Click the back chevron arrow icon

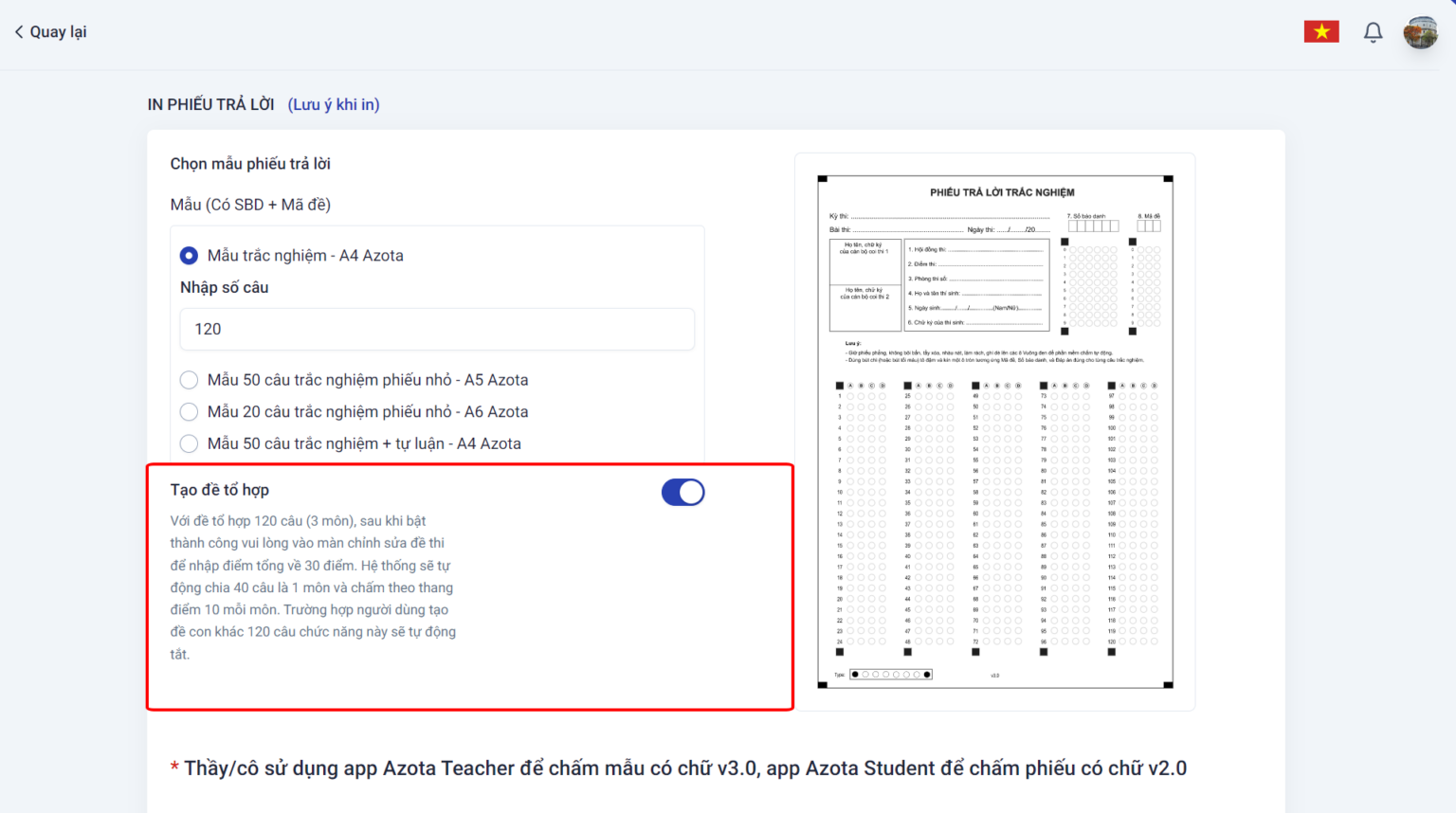click(19, 32)
